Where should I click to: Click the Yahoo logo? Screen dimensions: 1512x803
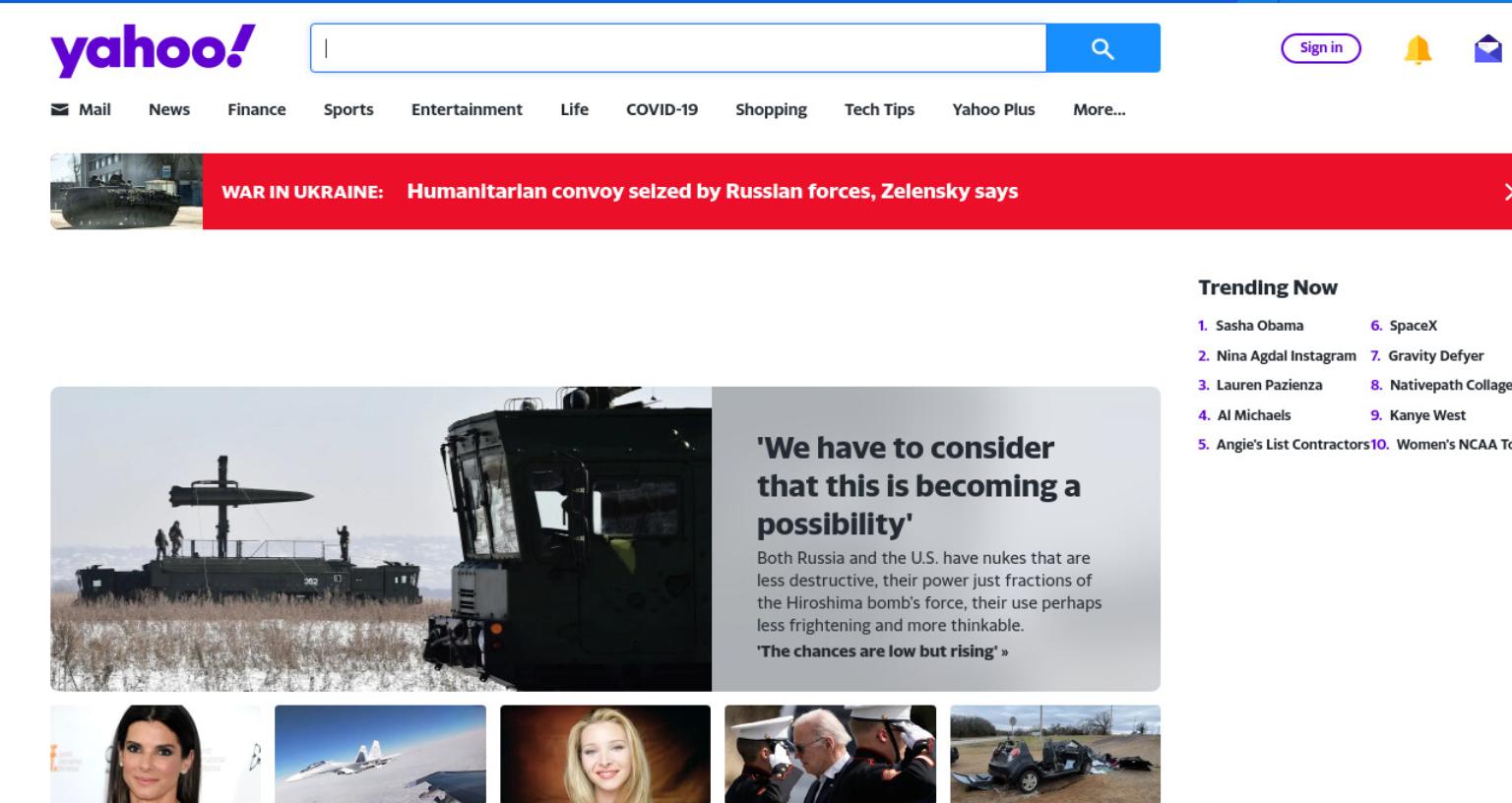(x=153, y=49)
